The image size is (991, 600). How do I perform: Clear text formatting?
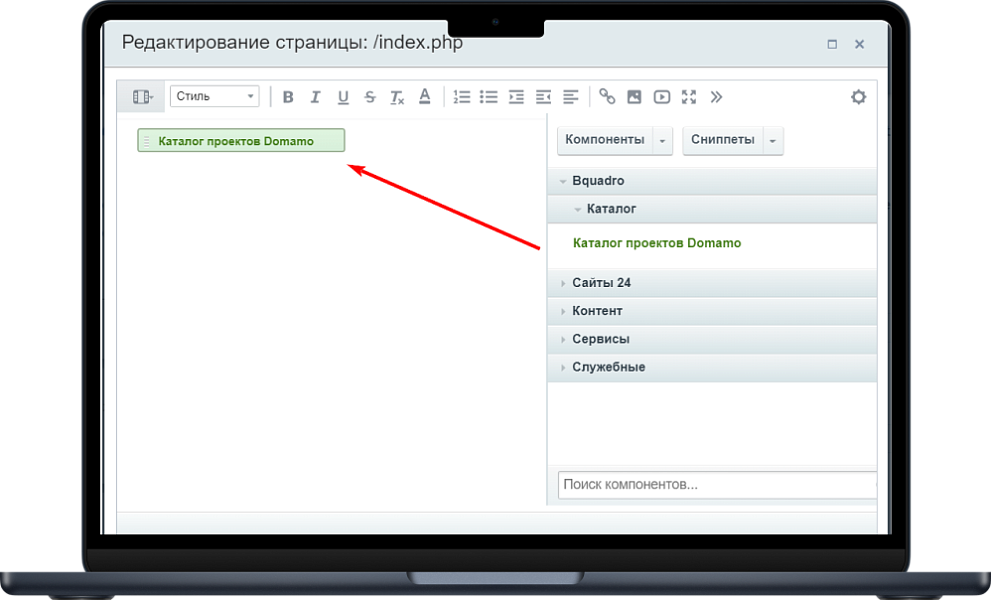point(397,97)
